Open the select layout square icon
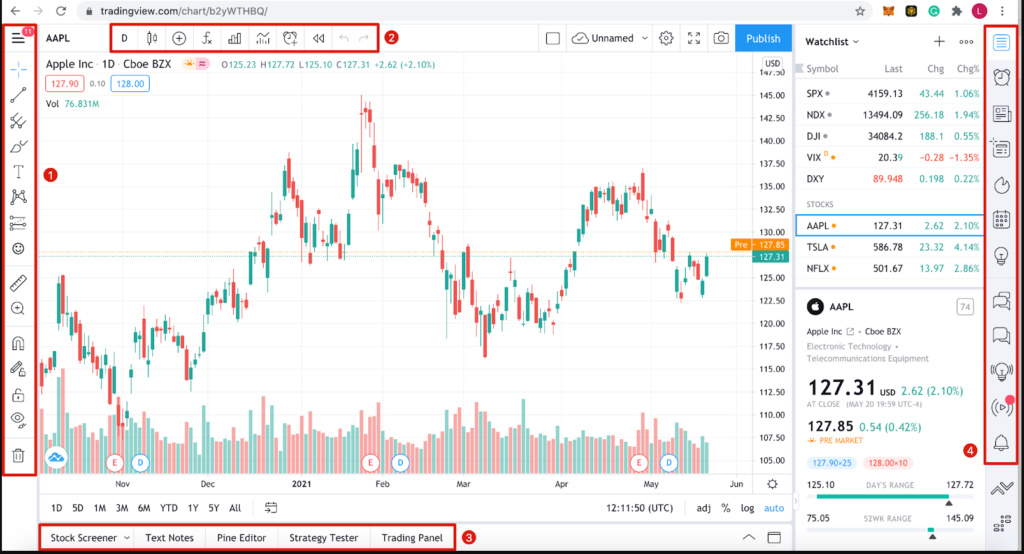Viewport: 1024px width, 554px height. [552, 38]
